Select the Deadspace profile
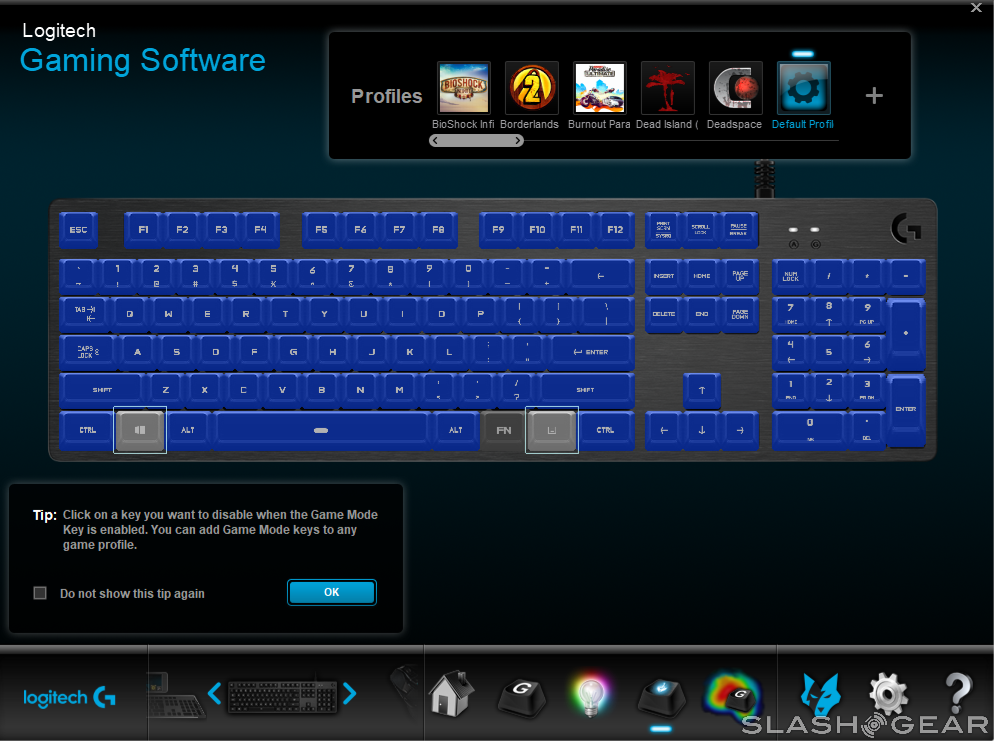The image size is (994, 741). [x=735, y=87]
